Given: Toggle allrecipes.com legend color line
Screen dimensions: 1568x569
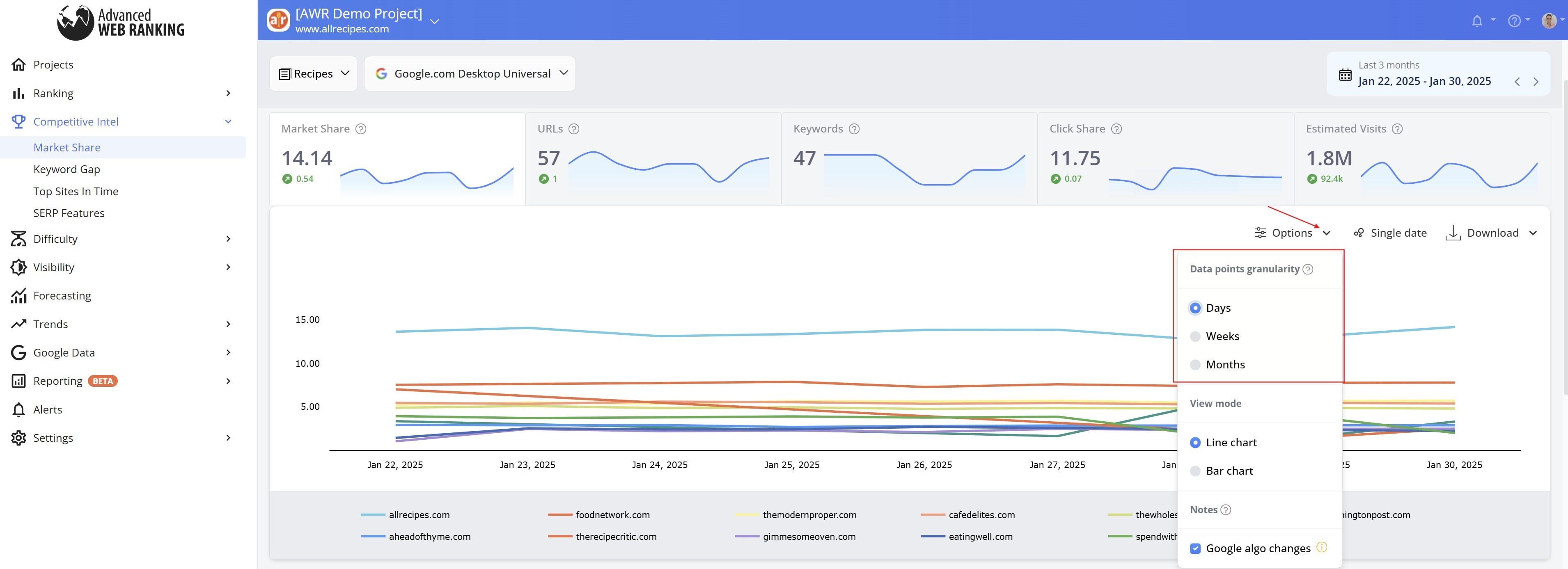Looking at the screenshot, I should [373, 515].
